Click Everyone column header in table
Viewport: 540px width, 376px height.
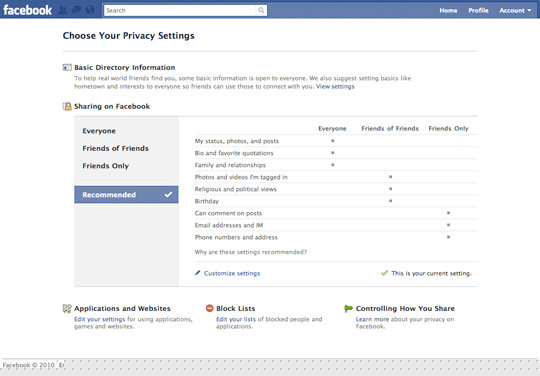[x=332, y=128]
